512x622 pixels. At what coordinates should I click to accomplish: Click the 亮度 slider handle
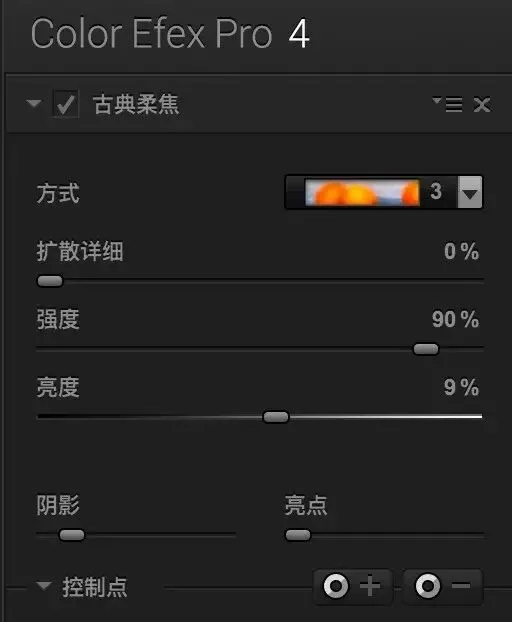pos(276,417)
